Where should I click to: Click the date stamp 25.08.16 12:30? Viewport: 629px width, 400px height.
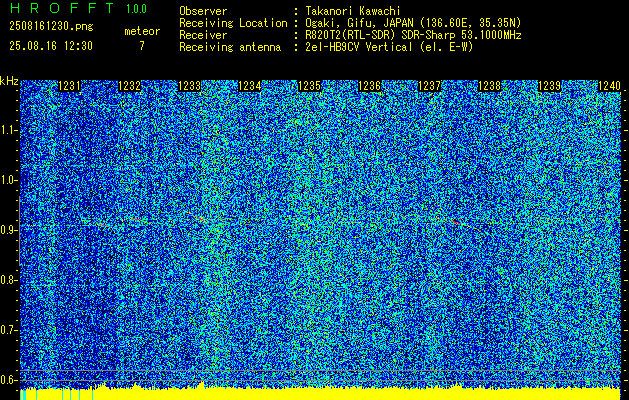[x=51, y=46]
